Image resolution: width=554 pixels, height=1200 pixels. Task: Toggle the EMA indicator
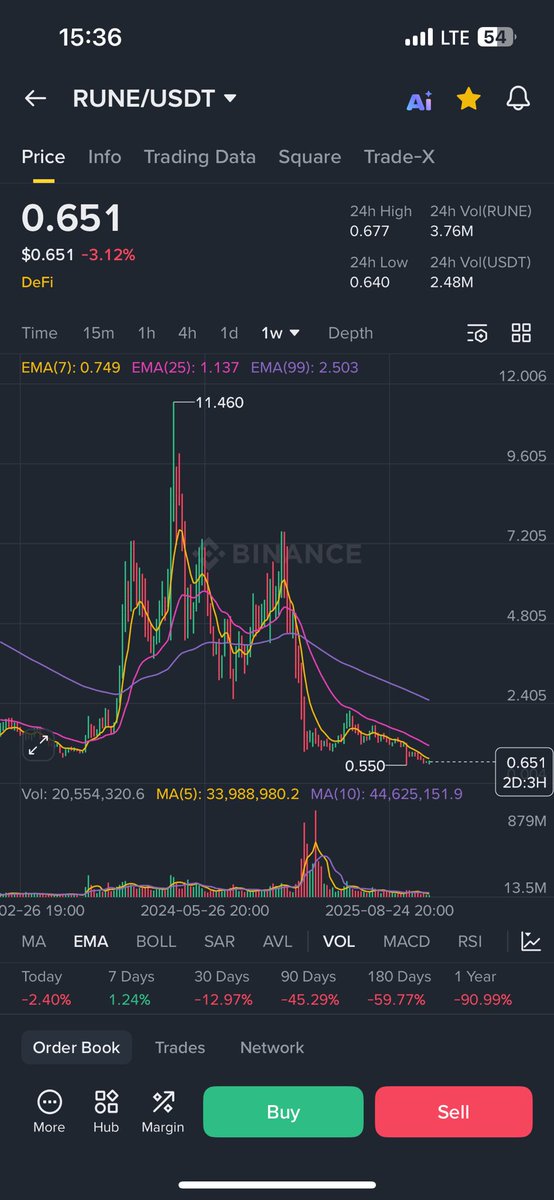pos(90,941)
